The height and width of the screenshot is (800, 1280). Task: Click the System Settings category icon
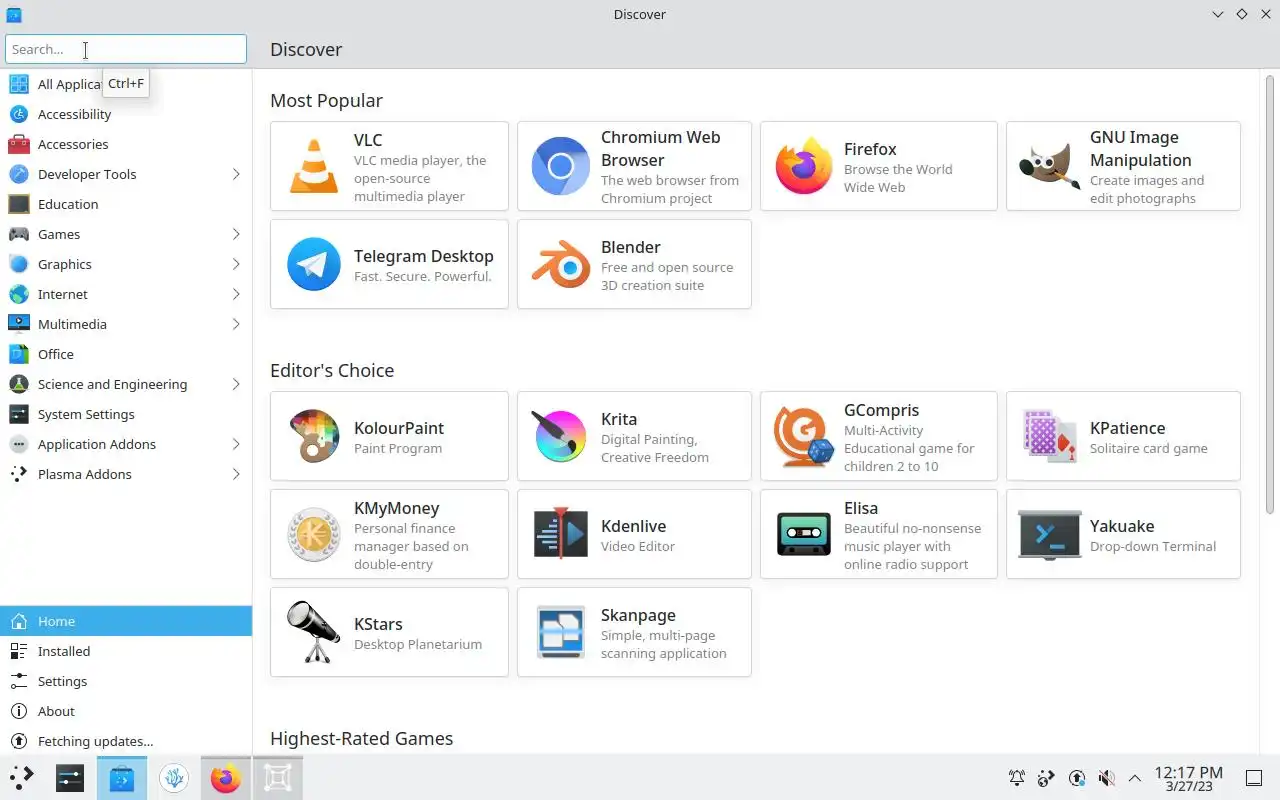click(x=19, y=414)
